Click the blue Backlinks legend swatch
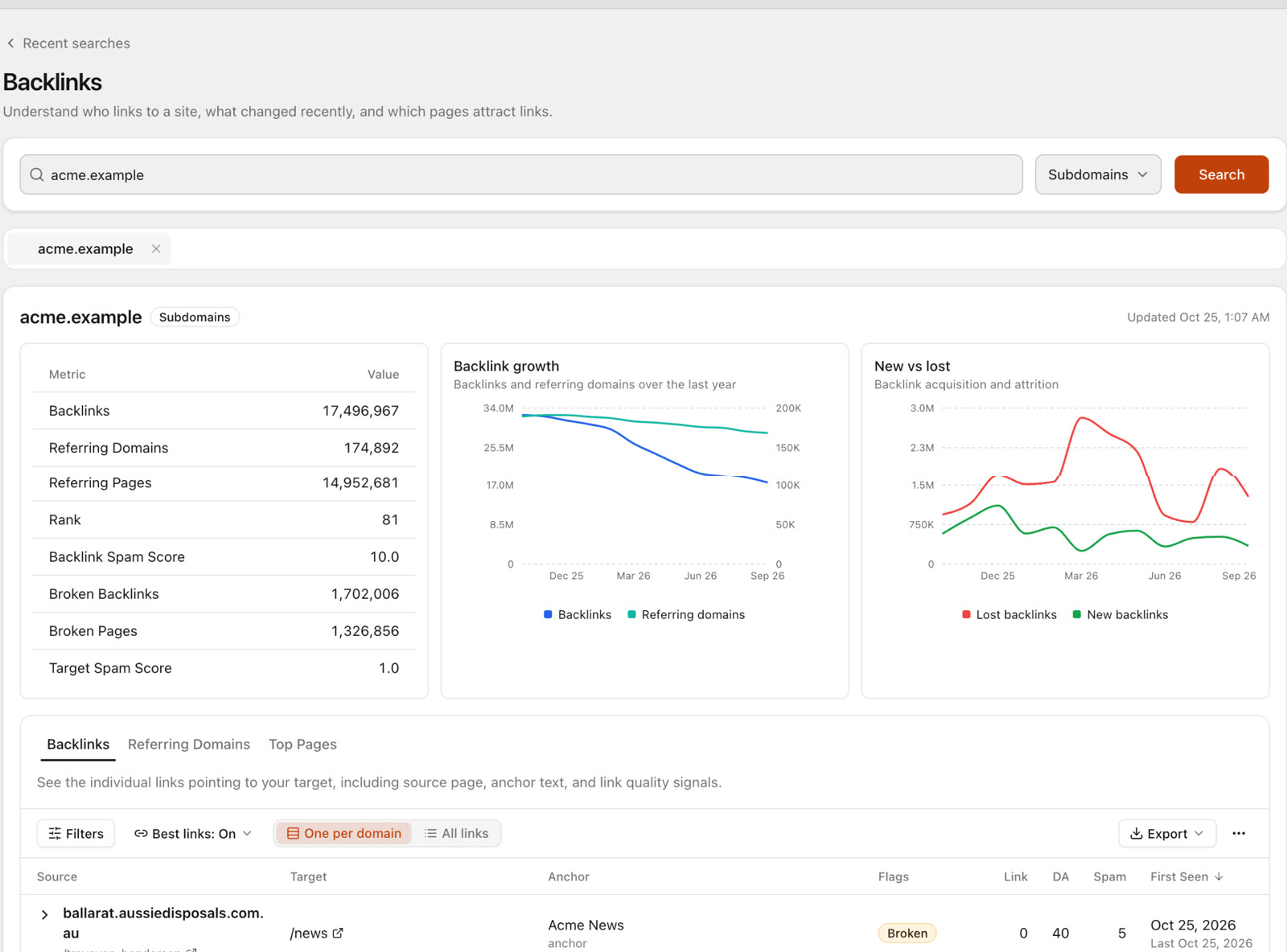The width and height of the screenshot is (1287, 952). pos(548,615)
